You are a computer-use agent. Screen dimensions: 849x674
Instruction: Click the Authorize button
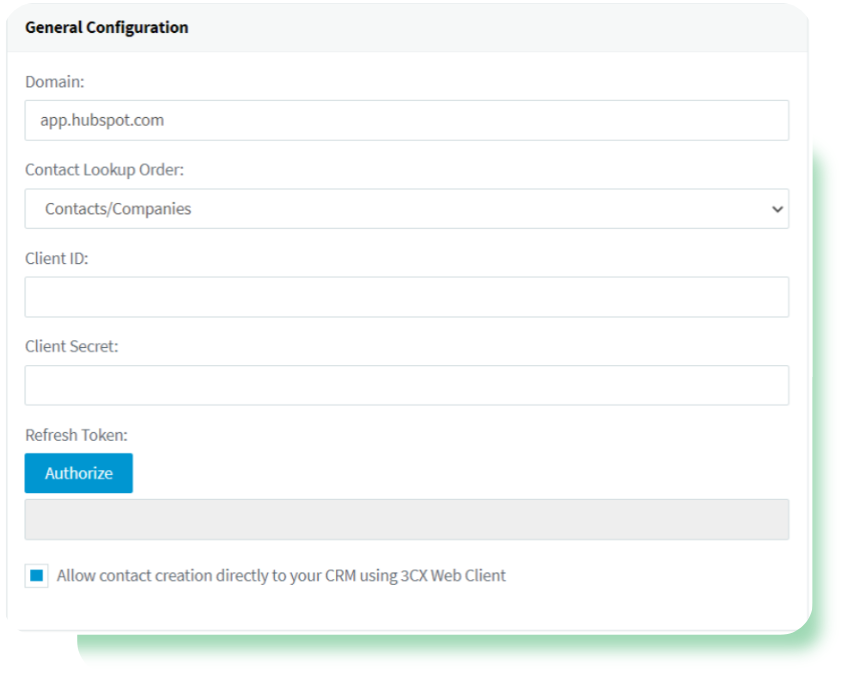coord(79,473)
